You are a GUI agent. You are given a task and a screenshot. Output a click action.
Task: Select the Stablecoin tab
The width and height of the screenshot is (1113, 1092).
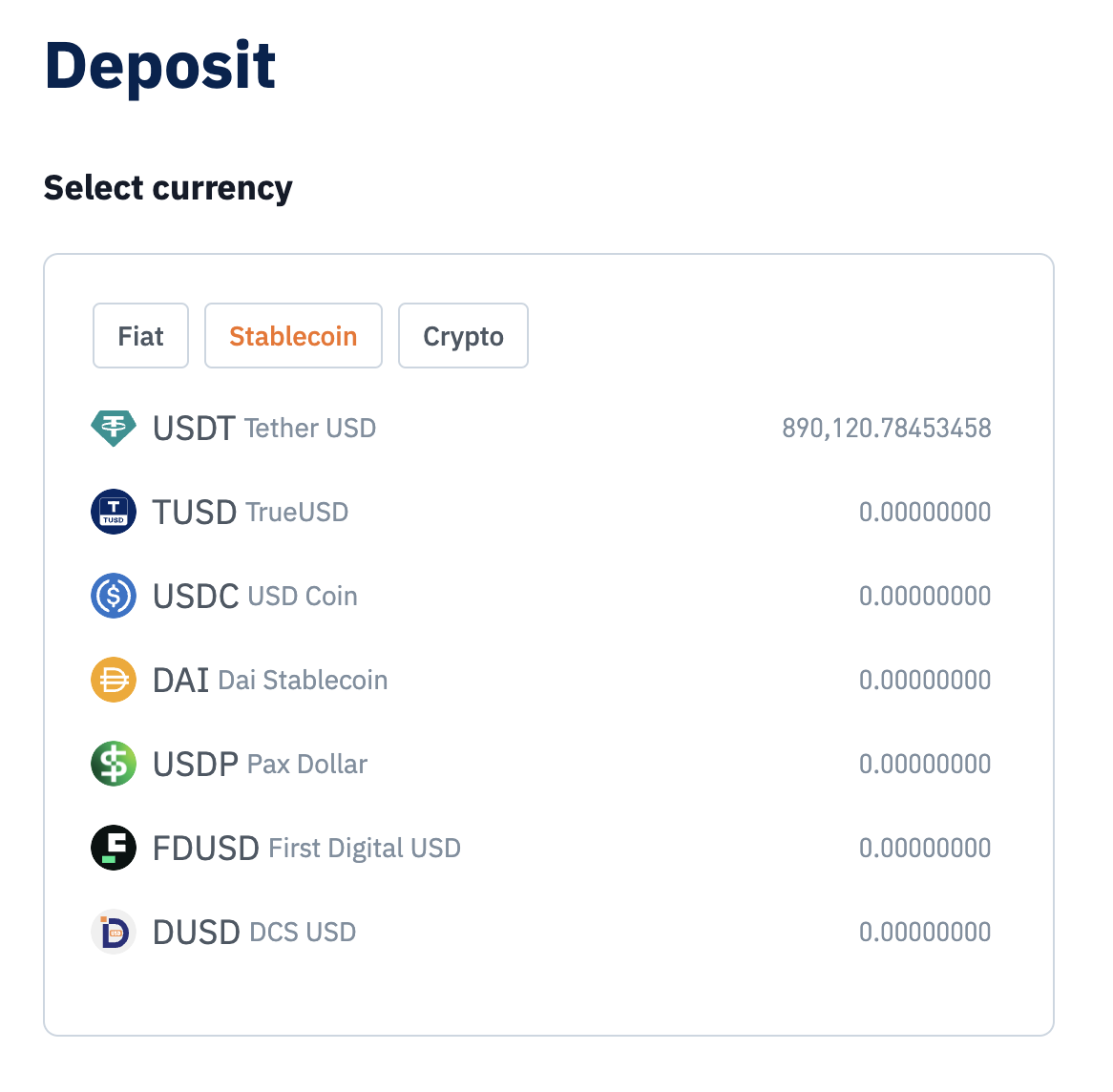pos(293,336)
